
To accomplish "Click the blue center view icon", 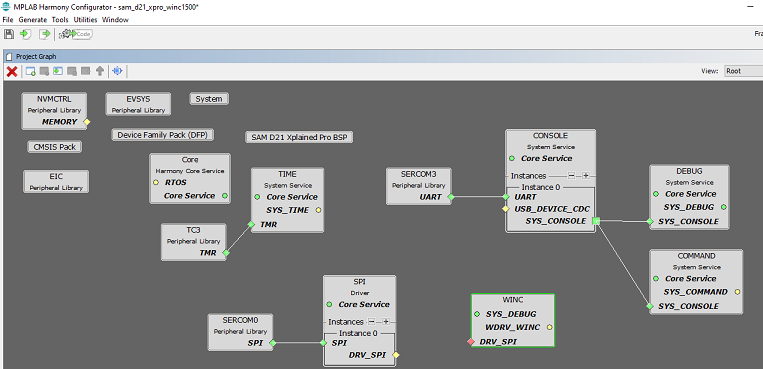I will tap(117, 72).
